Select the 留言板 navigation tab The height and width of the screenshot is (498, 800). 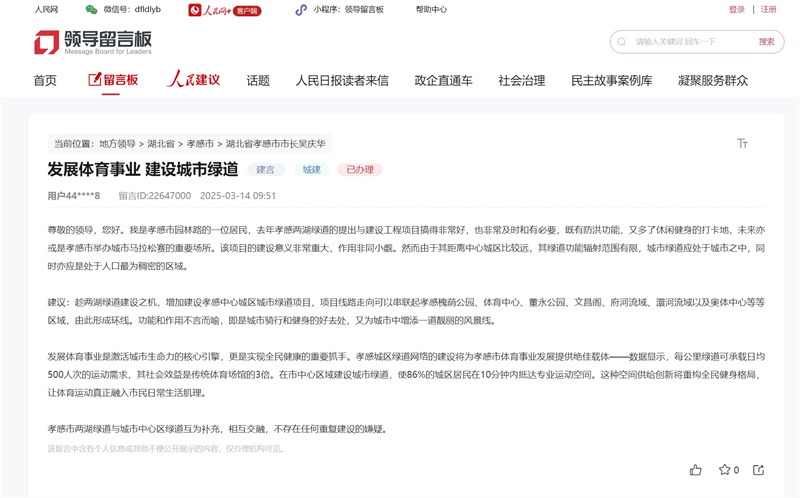[x=113, y=80]
